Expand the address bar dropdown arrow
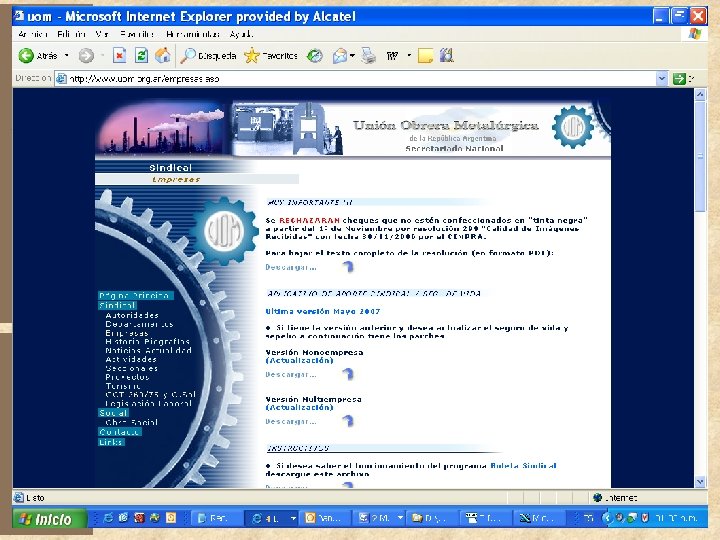The image size is (720, 540). (x=661, y=79)
